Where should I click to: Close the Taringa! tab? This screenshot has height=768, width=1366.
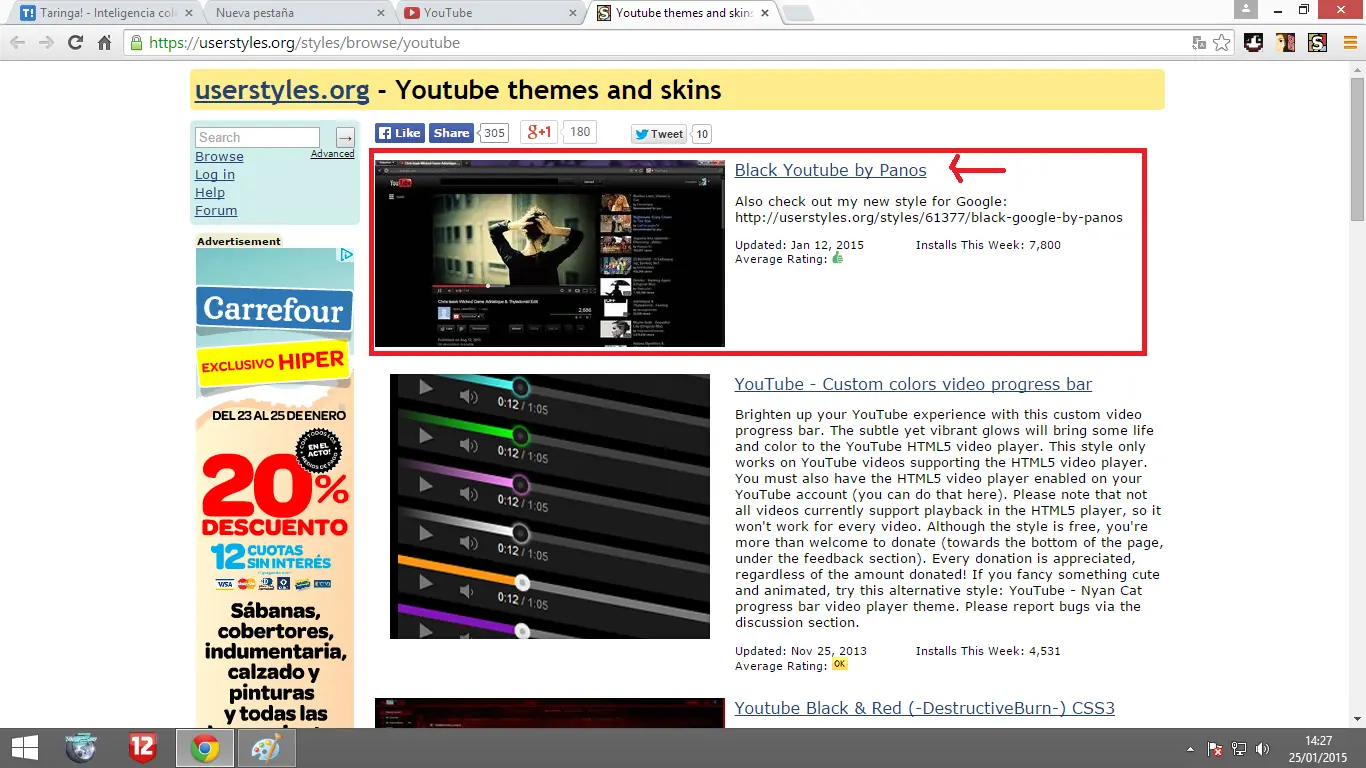[188, 13]
